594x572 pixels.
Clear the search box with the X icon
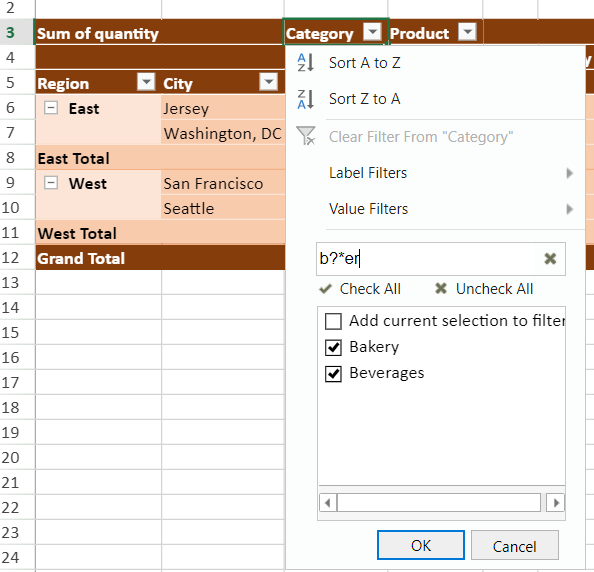click(x=550, y=259)
